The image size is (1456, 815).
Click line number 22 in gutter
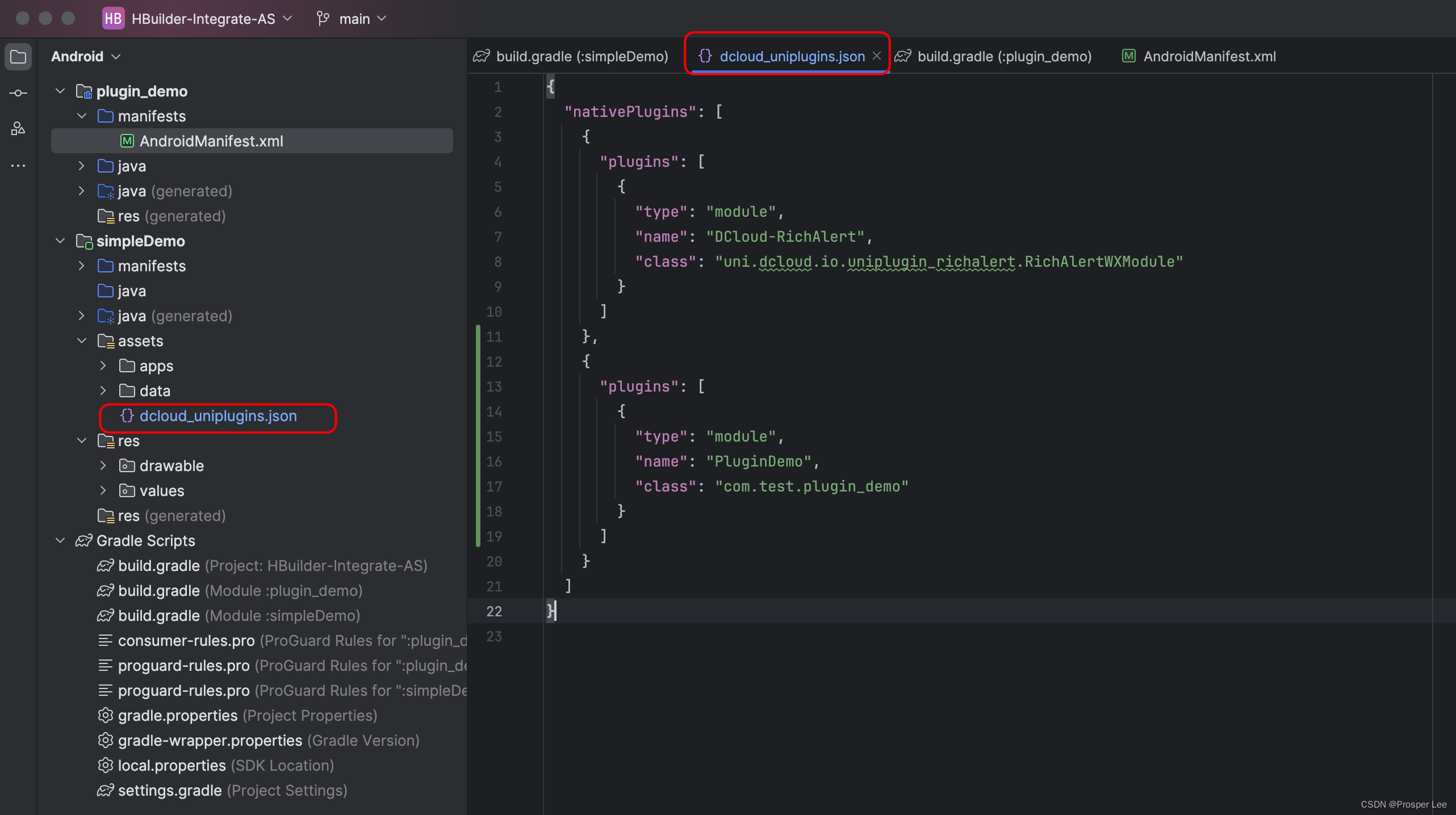tap(494, 611)
